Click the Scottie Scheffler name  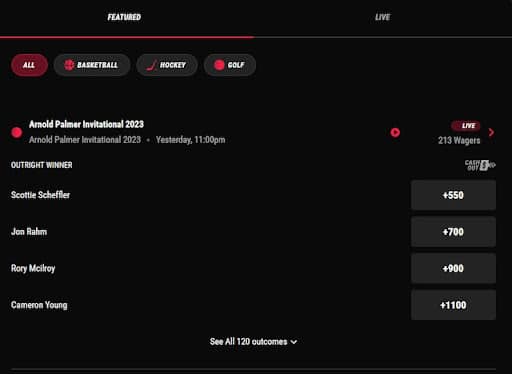(x=40, y=195)
